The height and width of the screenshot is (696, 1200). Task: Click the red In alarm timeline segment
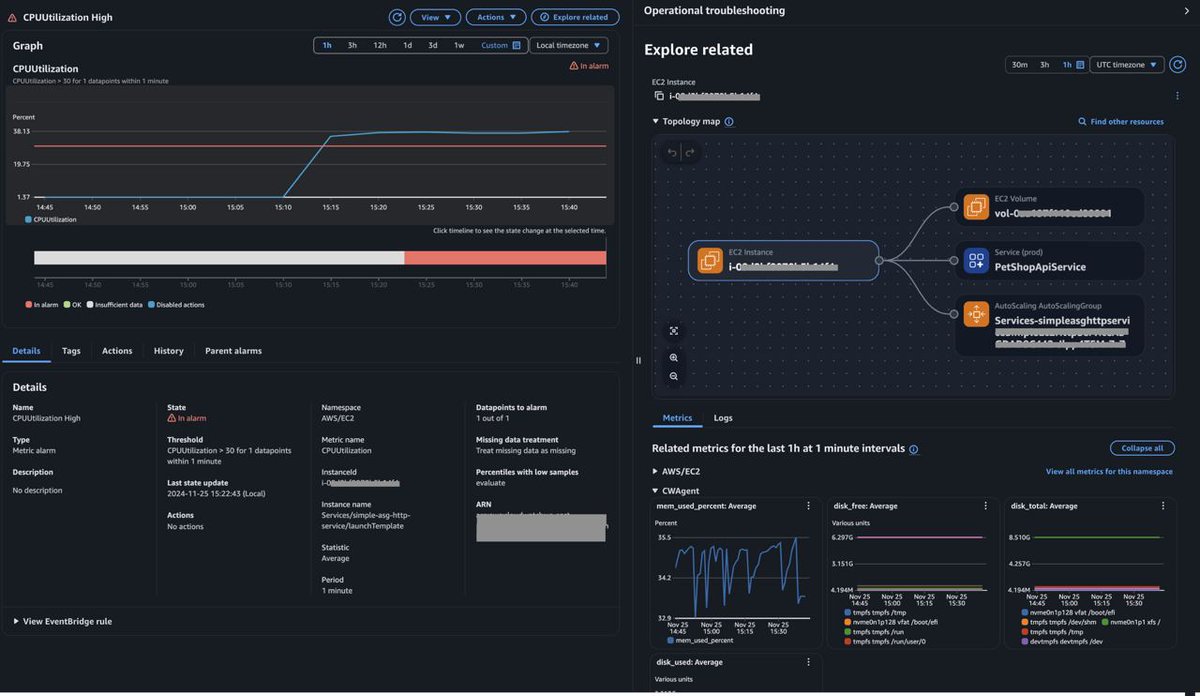click(505, 258)
